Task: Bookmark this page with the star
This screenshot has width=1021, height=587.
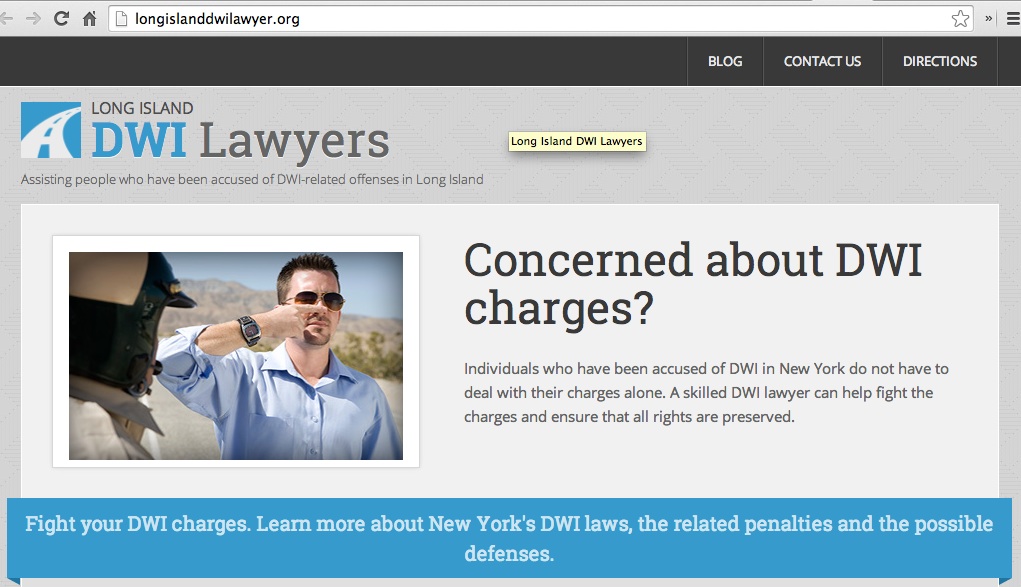Action: pos(960,19)
